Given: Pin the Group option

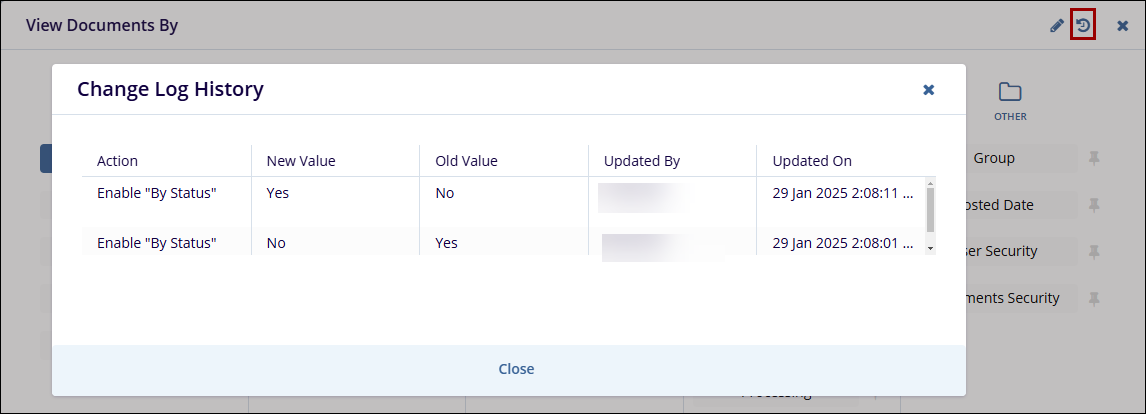Looking at the screenshot, I should tap(1094, 158).
